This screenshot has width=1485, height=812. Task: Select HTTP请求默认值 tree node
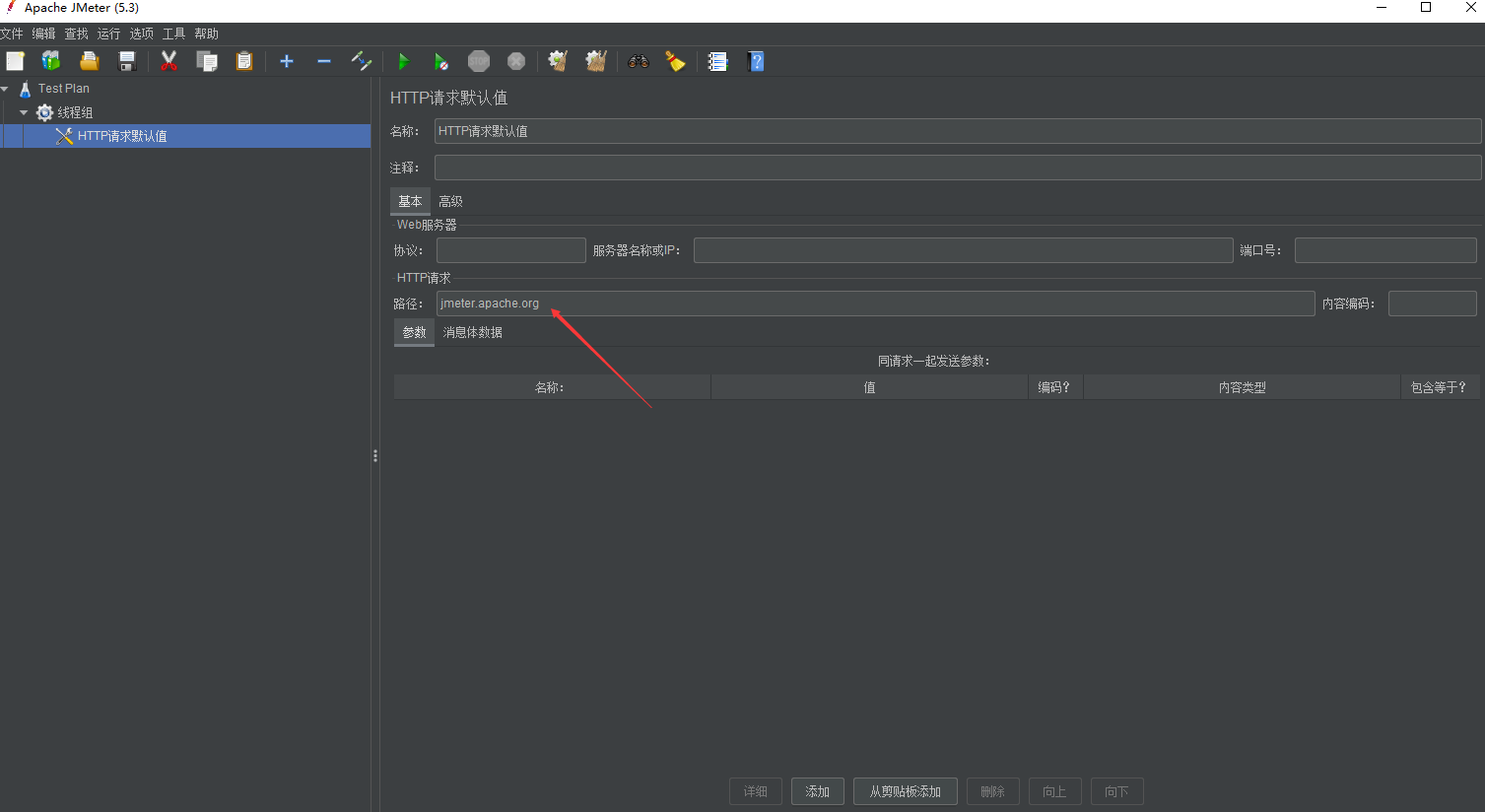point(122,136)
